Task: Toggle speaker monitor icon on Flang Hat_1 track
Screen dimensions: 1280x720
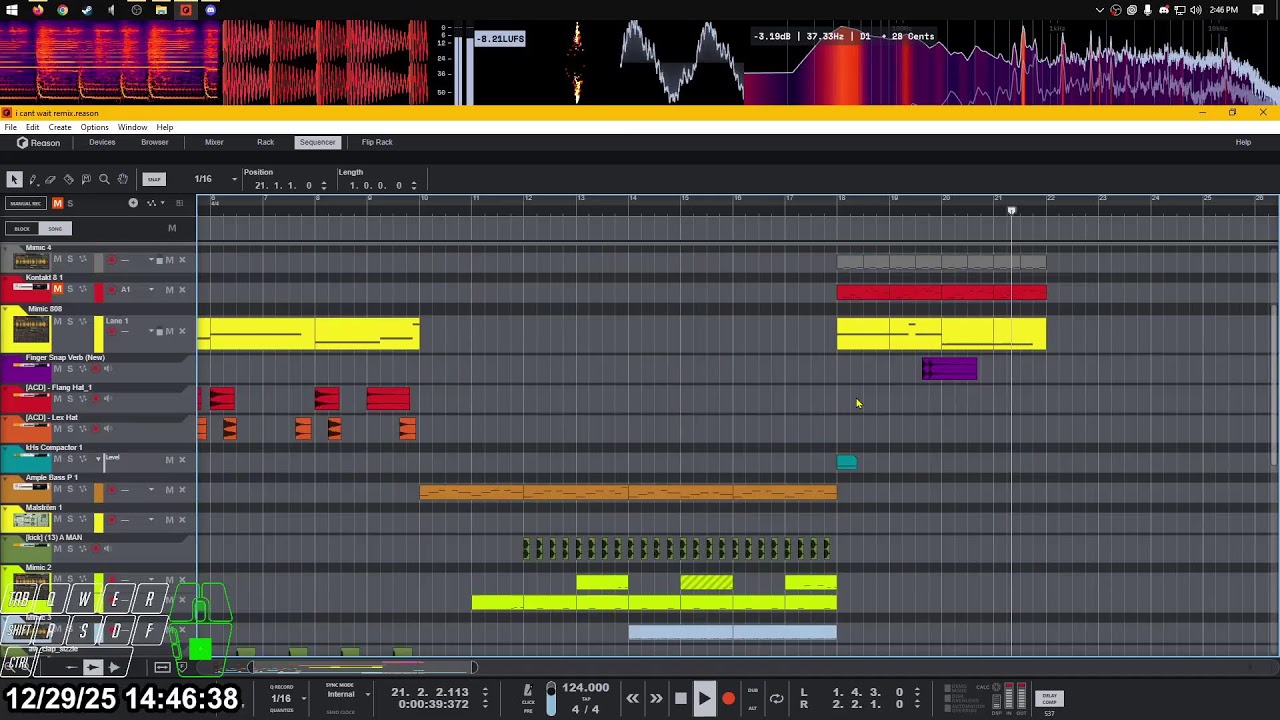Action: point(108,399)
